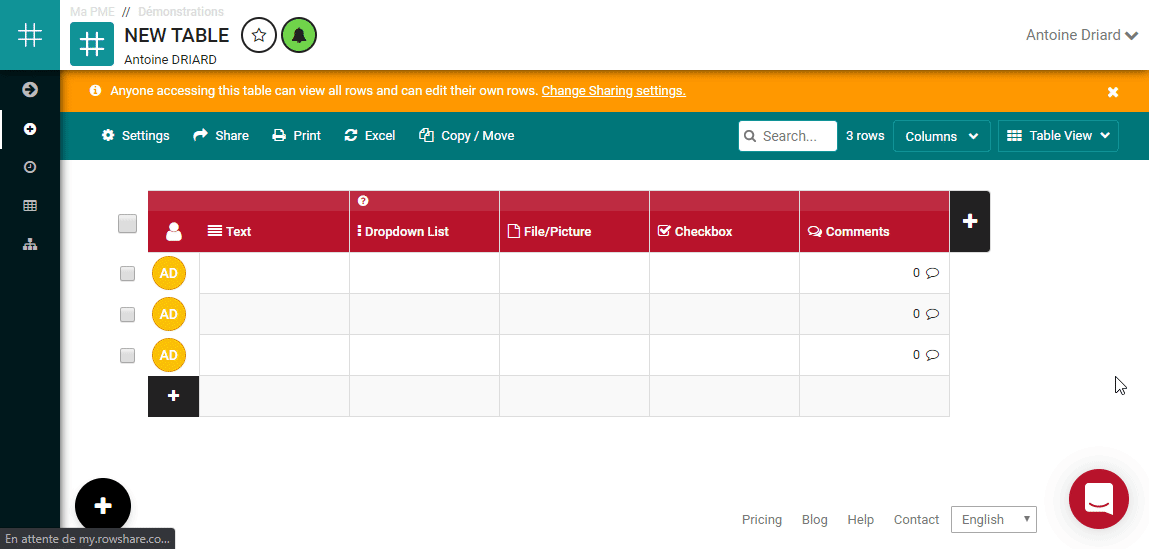Click the third row's AD avatar
Viewport: 1149px width, 549px height.
[x=169, y=355]
